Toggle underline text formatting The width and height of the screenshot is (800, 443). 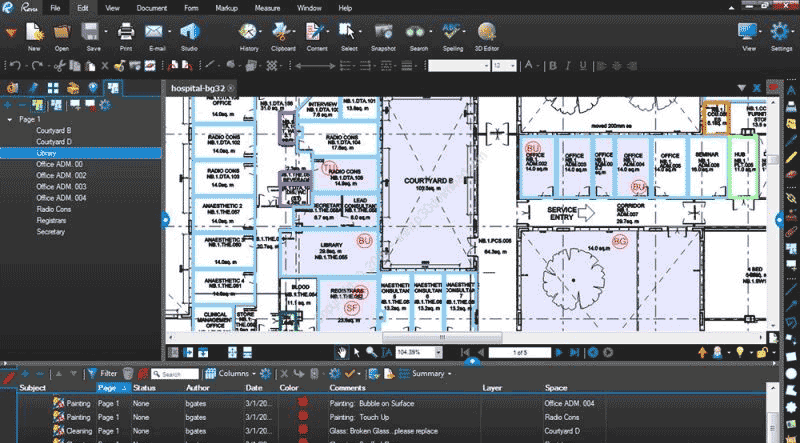[x=581, y=66]
